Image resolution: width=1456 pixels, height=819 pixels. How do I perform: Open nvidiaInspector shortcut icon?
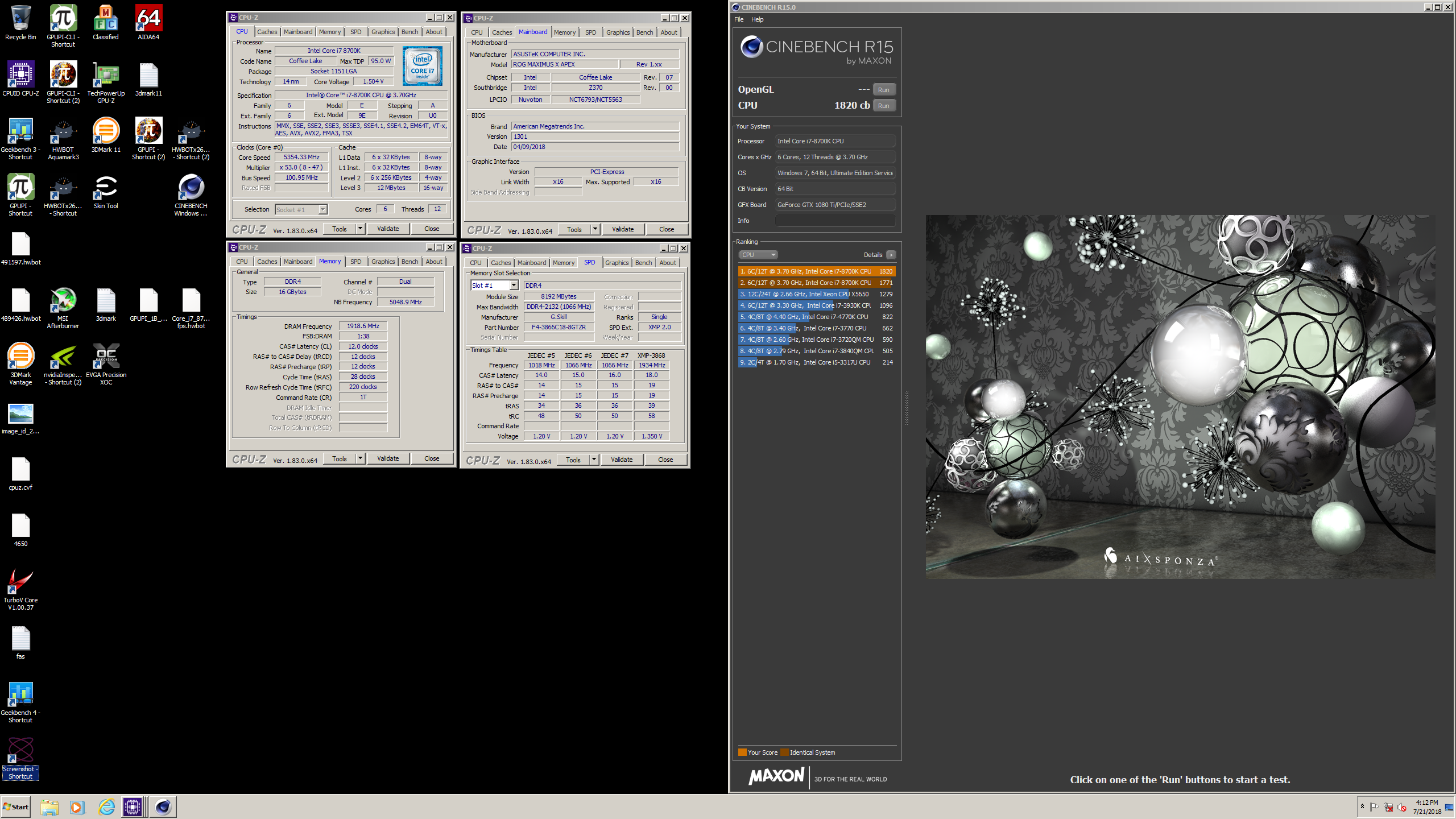tap(63, 365)
